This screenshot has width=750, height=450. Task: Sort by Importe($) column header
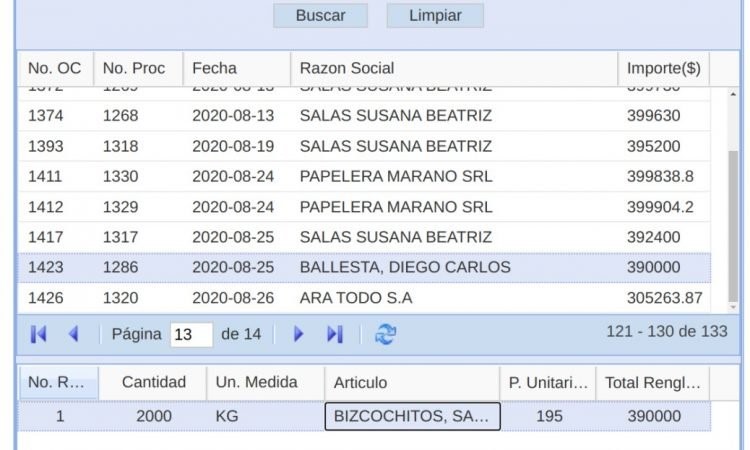click(663, 68)
